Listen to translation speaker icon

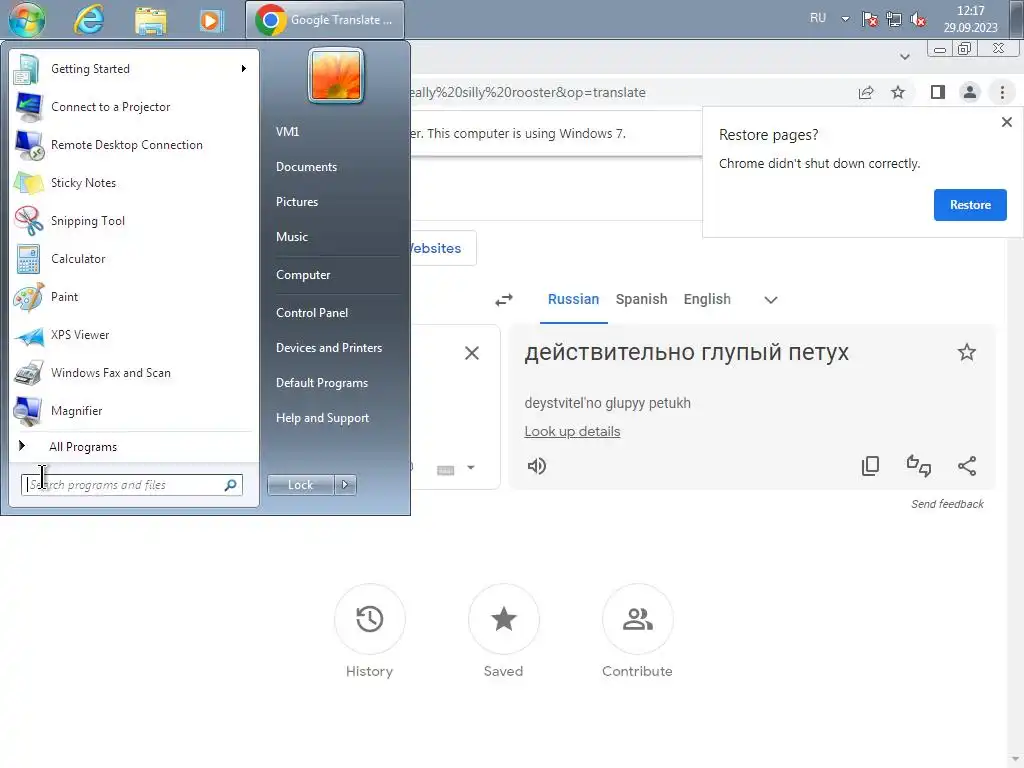point(536,466)
